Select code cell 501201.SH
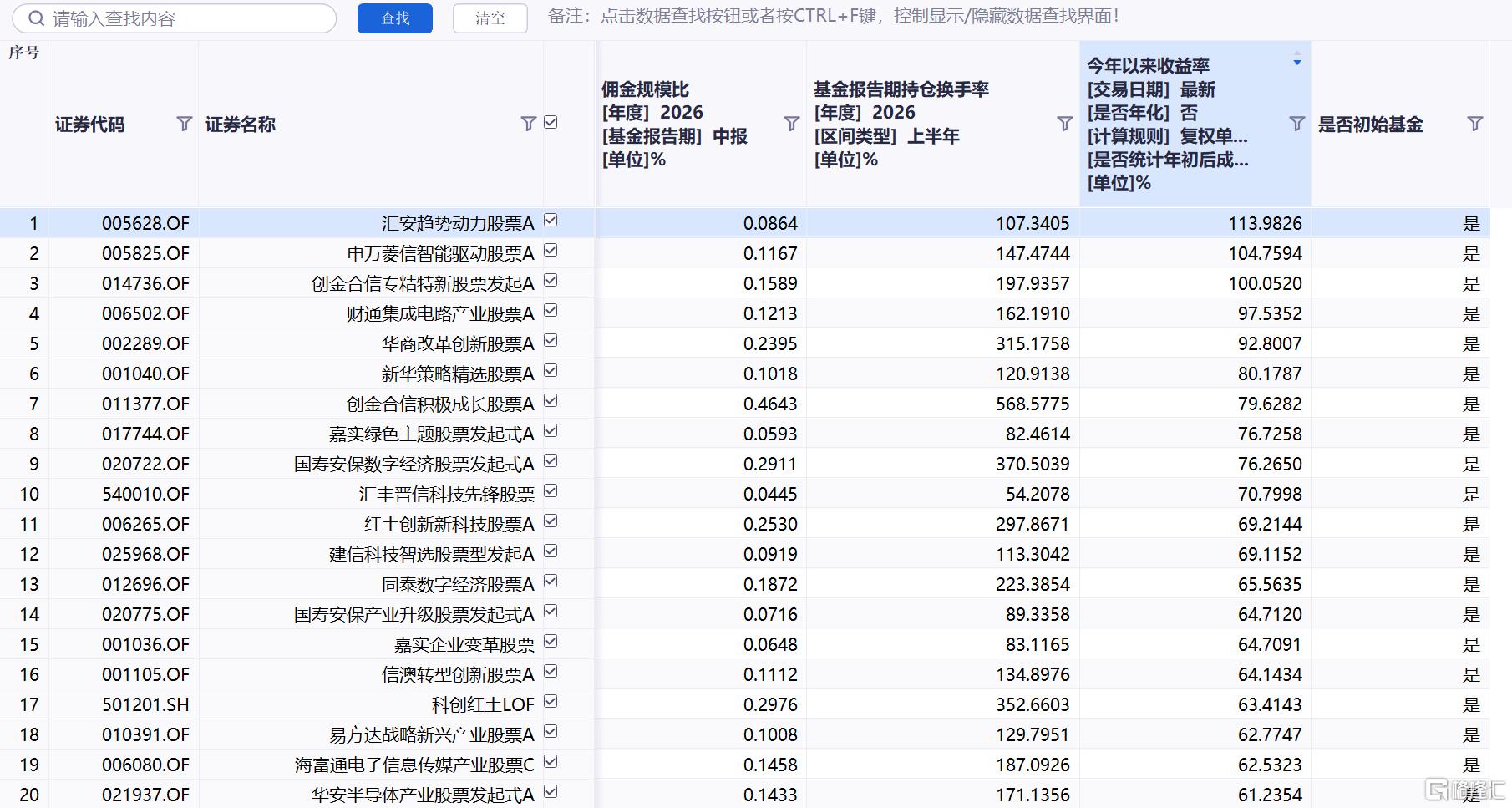The height and width of the screenshot is (808, 1512). click(x=145, y=705)
